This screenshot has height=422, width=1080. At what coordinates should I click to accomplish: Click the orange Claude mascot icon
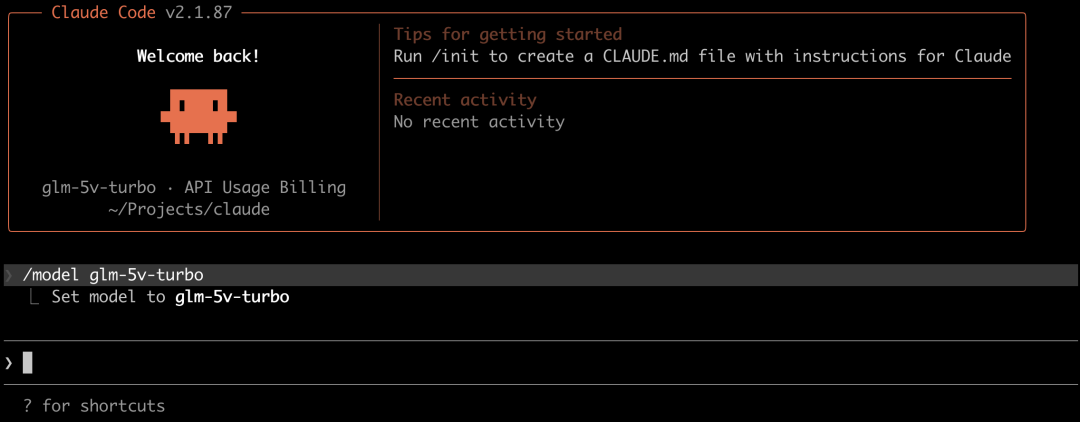click(x=198, y=116)
